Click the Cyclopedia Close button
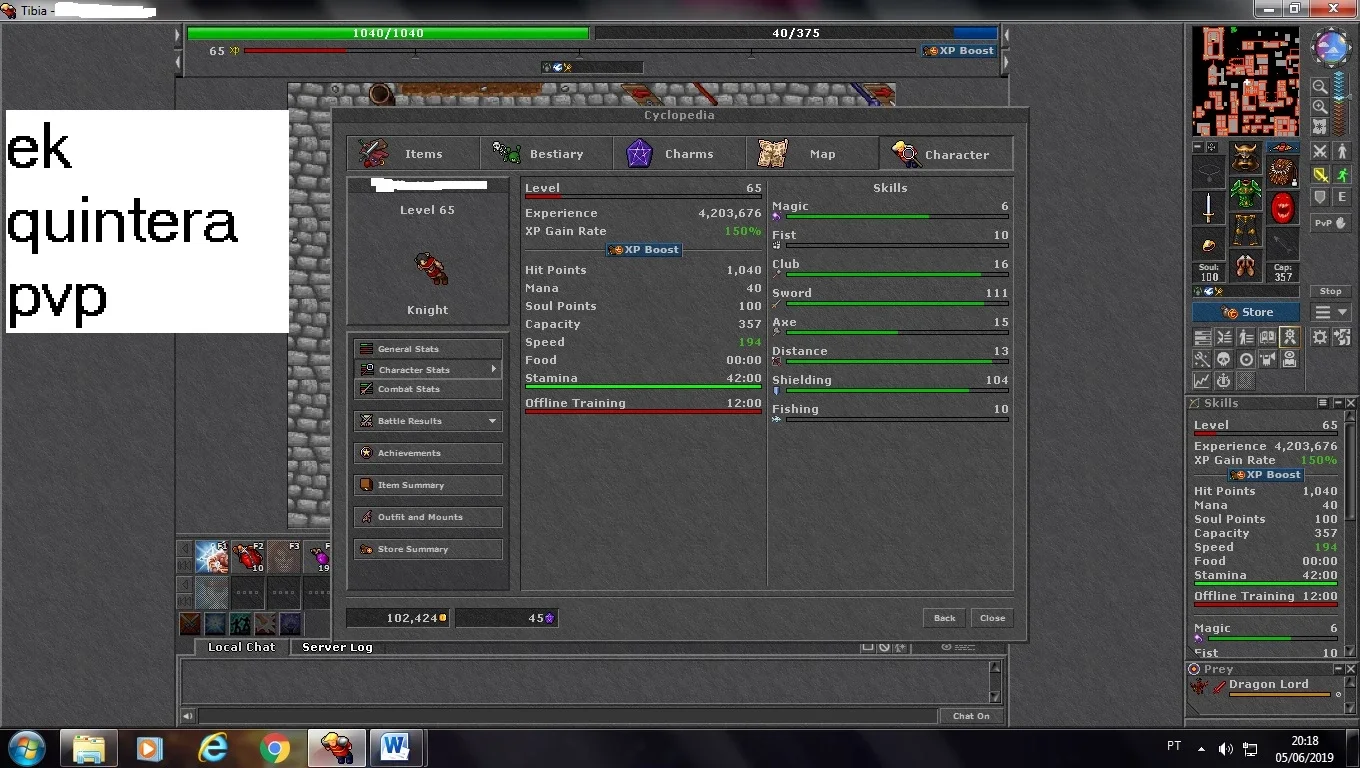 click(992, 618)
